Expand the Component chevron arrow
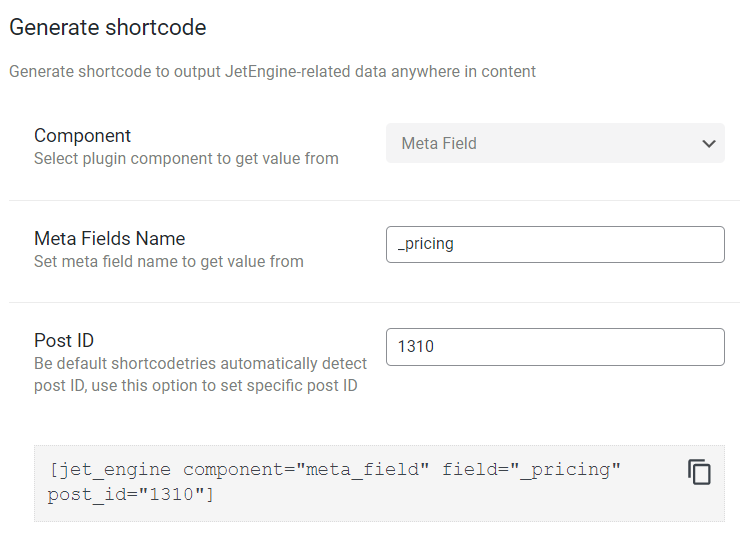740x555 pixels. (709, 143)
